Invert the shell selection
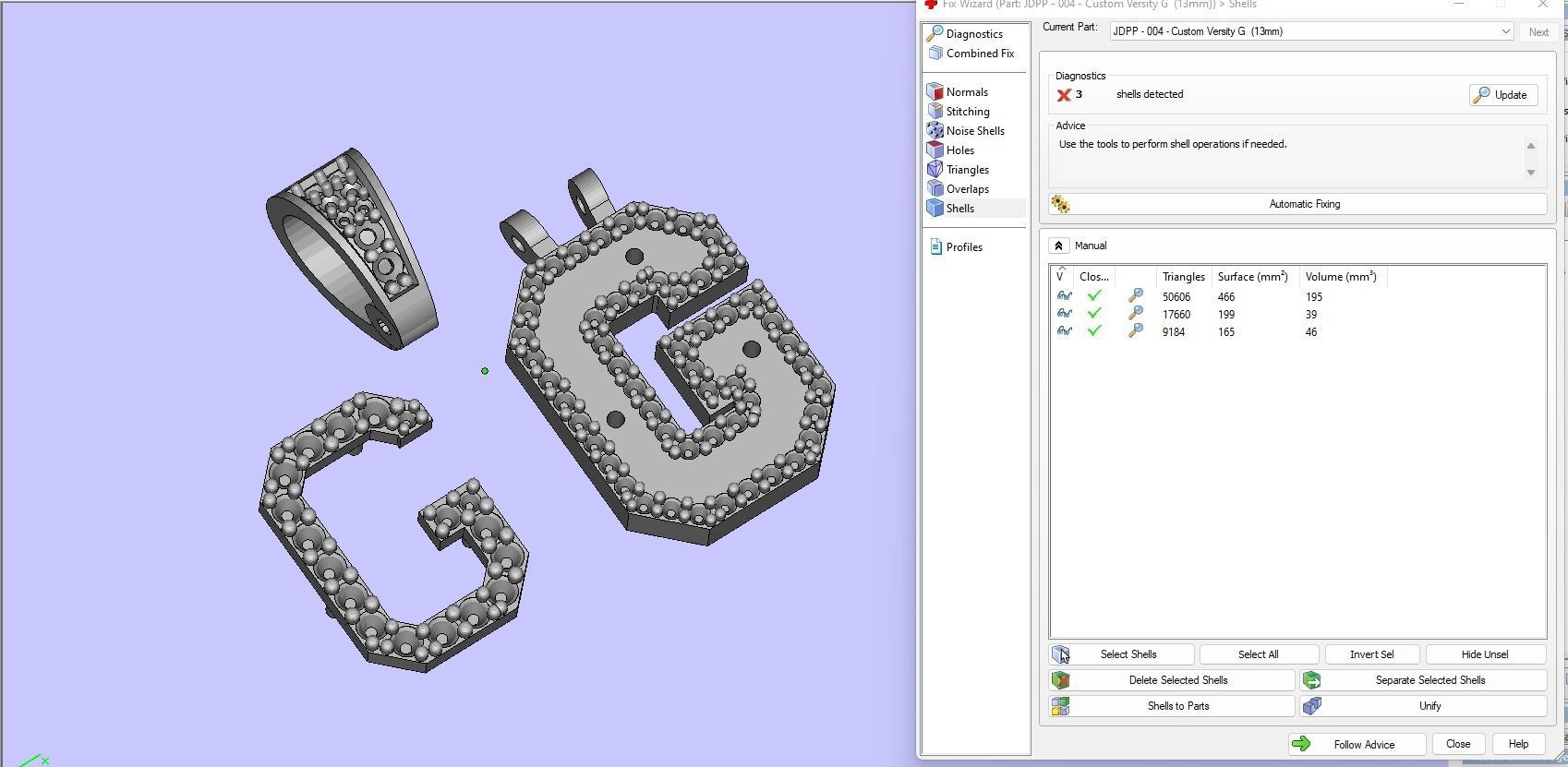Viewport: 1568px width, 767px height. pos(1371,654)
